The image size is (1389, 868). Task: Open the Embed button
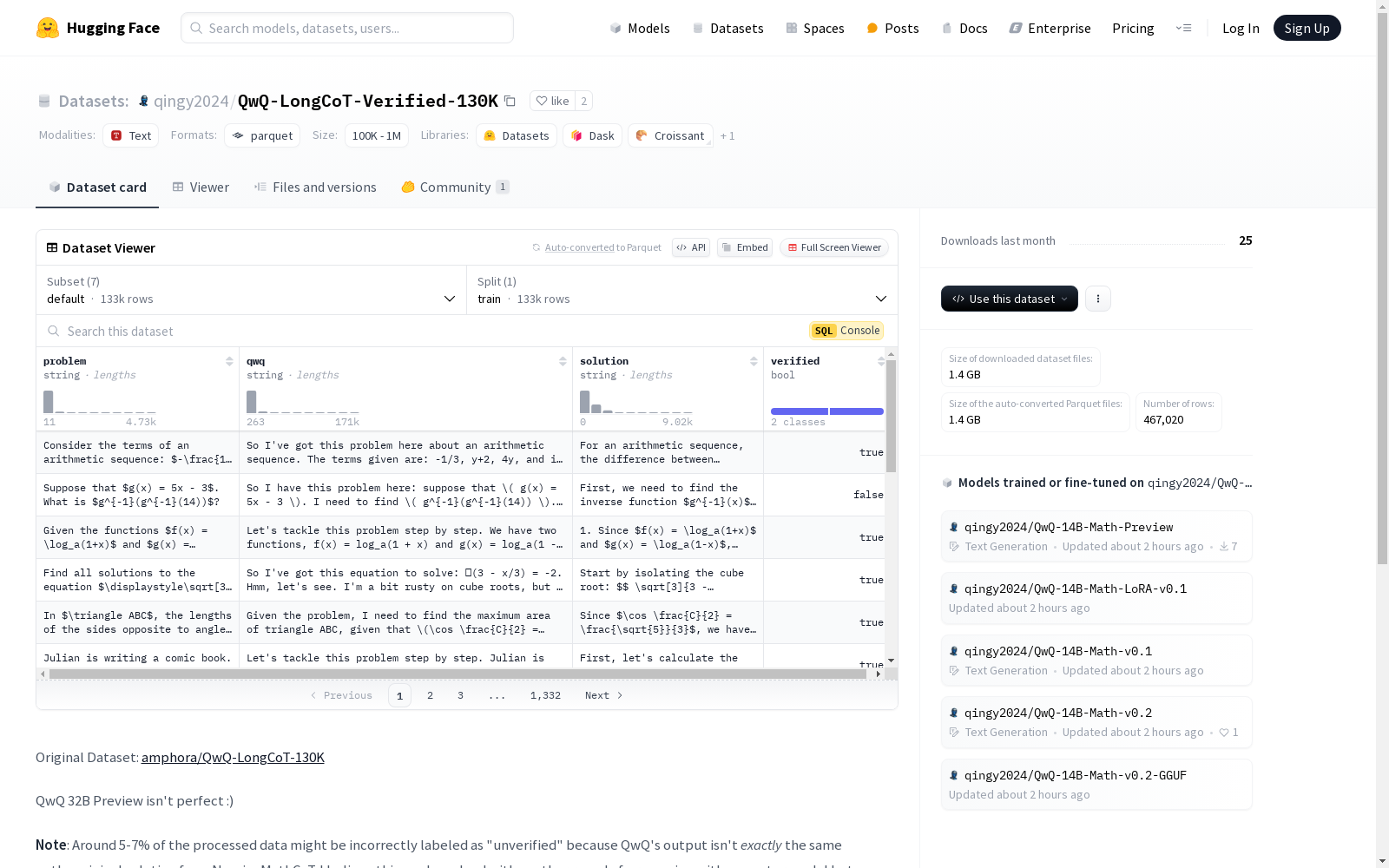point(745,247)
